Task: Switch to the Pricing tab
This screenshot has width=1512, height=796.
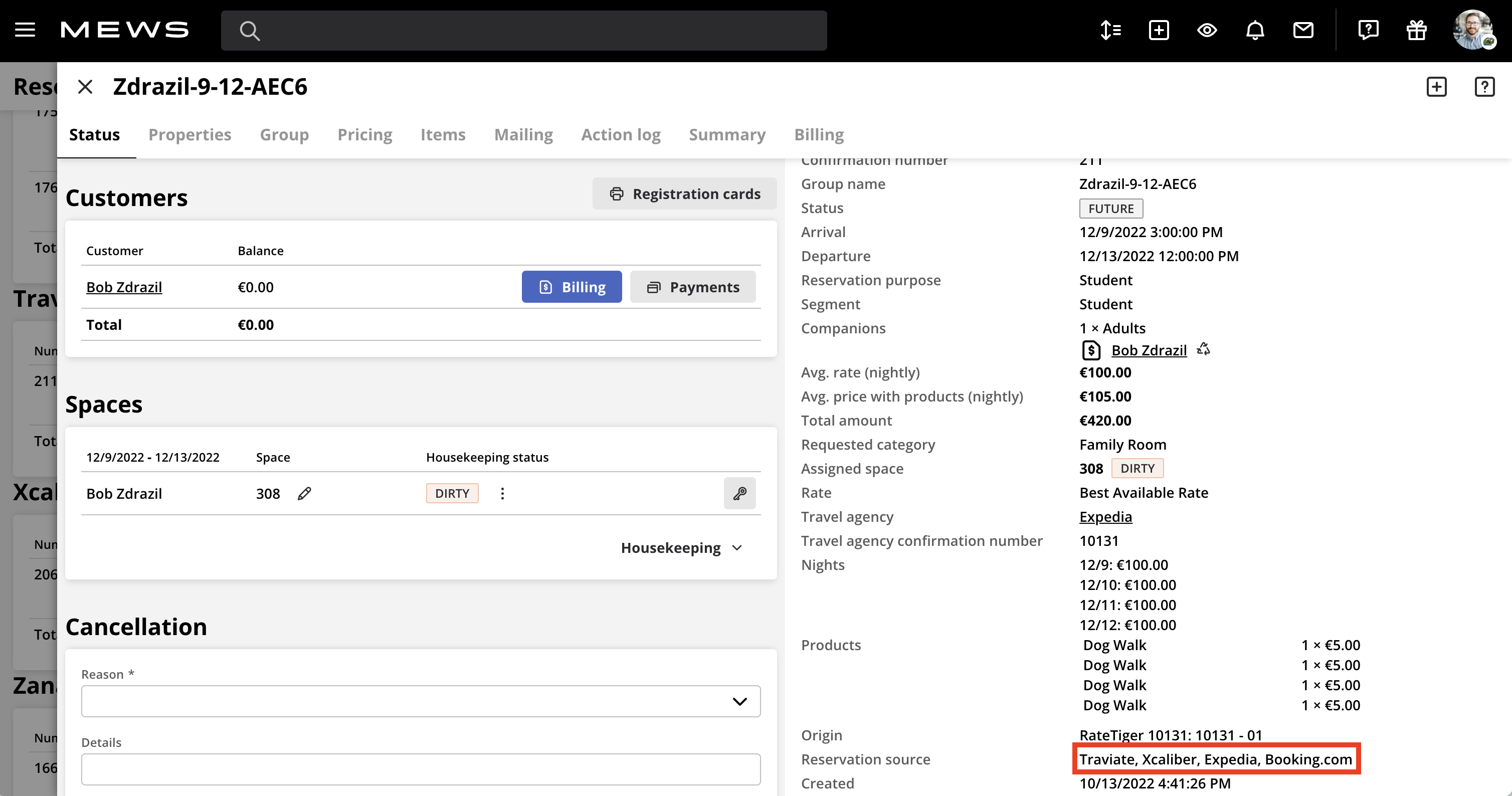Action: 364,134
